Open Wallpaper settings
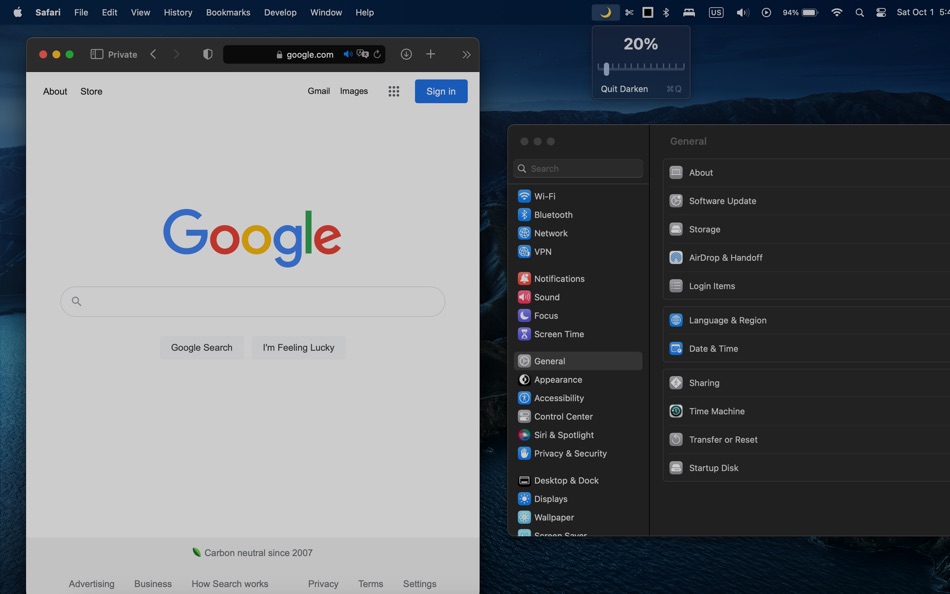This screenshot has height=594, width=950. 577,517
